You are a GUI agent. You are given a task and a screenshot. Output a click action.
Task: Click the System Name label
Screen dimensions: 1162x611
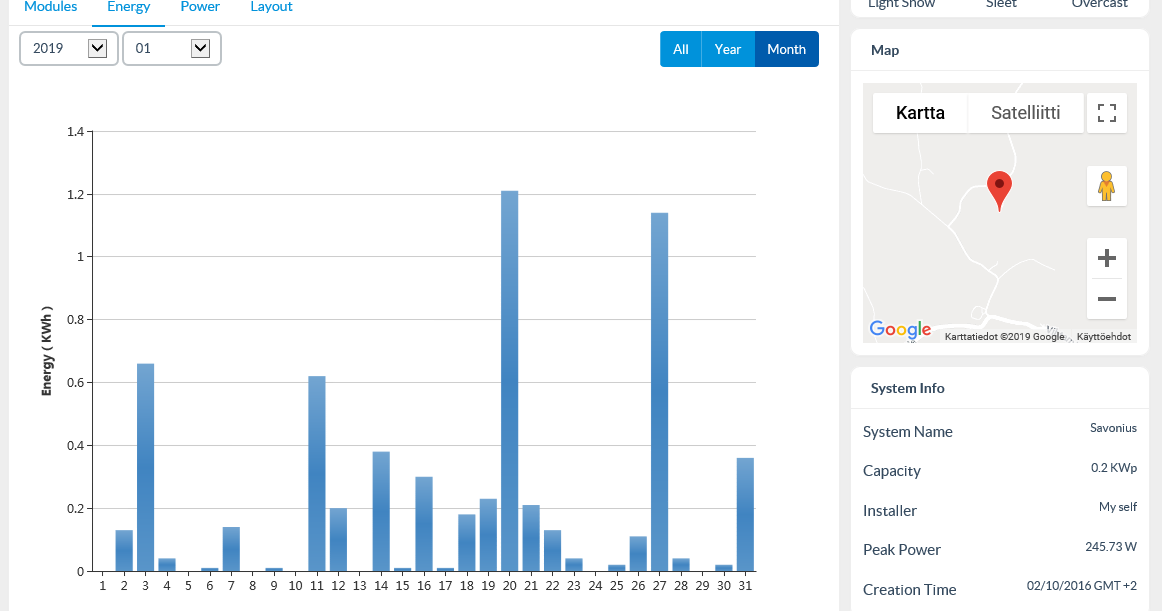pyautogui.click(x=908, y=432)
